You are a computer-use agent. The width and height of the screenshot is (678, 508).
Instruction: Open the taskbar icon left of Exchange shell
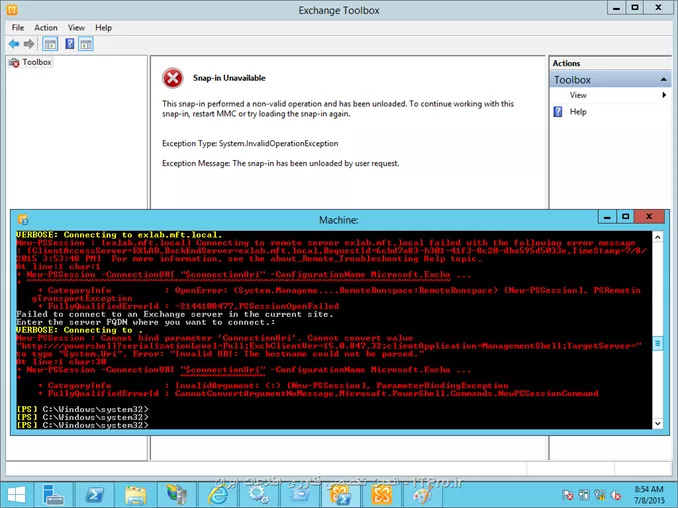(x=300, y=495)
